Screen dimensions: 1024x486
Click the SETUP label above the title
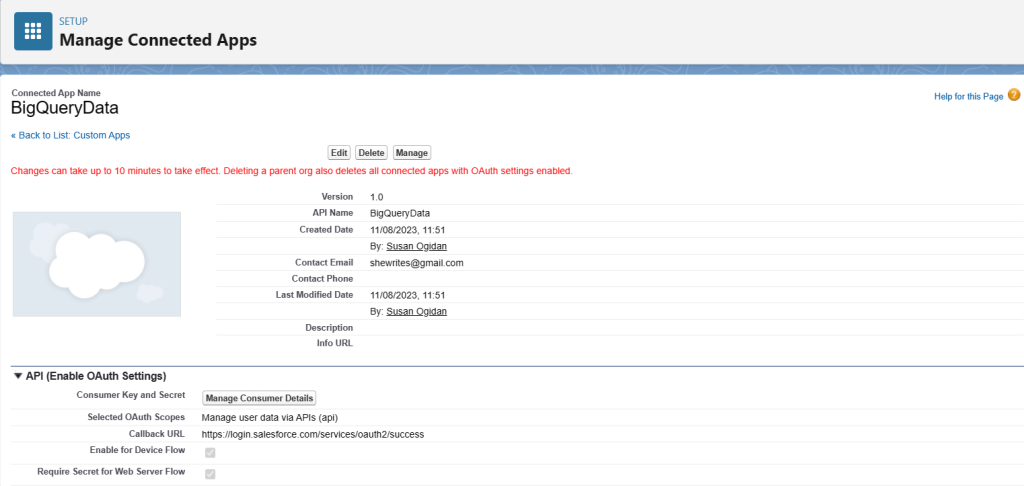[x=73, y=21]
